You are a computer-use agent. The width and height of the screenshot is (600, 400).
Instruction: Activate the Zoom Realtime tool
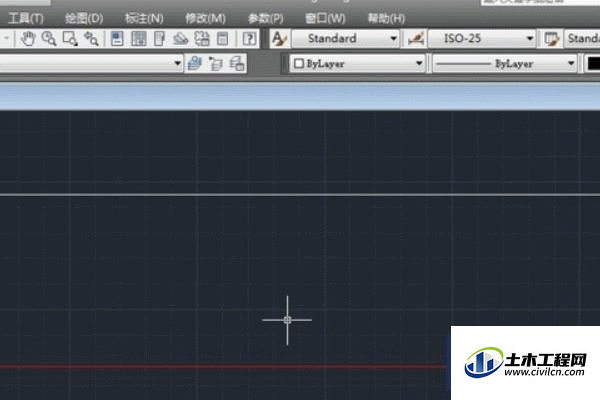coord(49,39)
